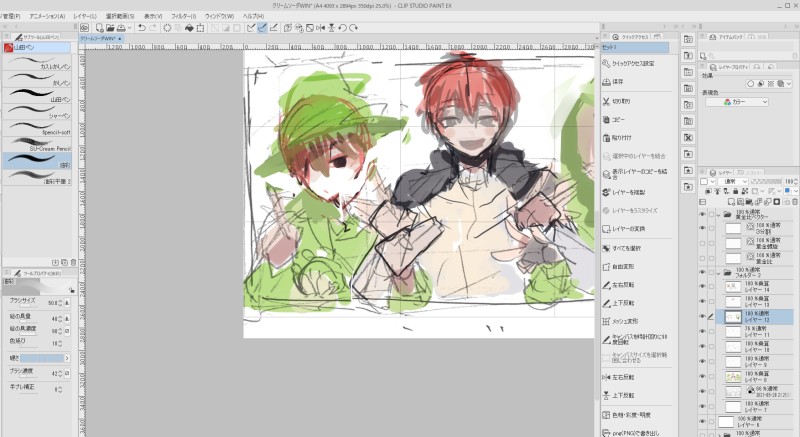This screenshot has width=800, height=437.
Task: Select the クリームソーダWIN document tab
Action: [101, 38]
